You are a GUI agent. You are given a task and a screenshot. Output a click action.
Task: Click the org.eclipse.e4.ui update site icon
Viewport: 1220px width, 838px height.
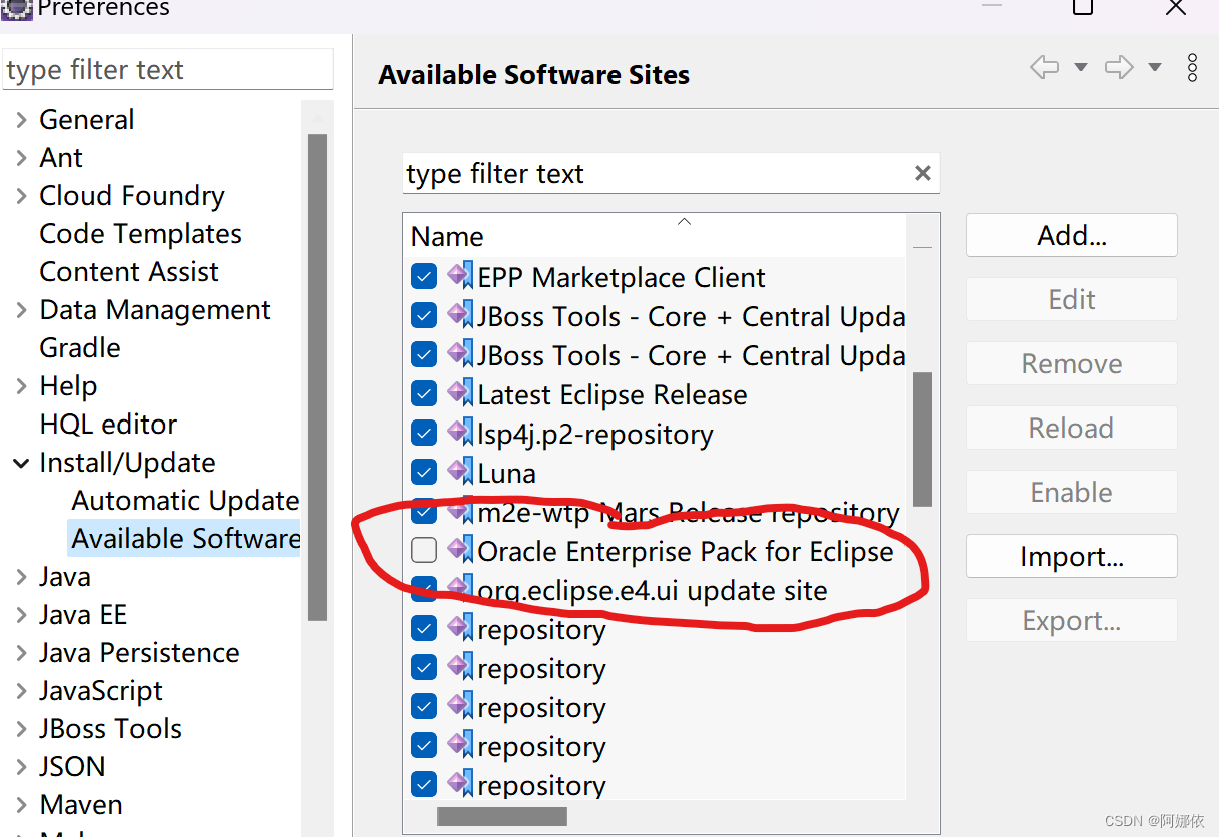(x=460, y=589)
